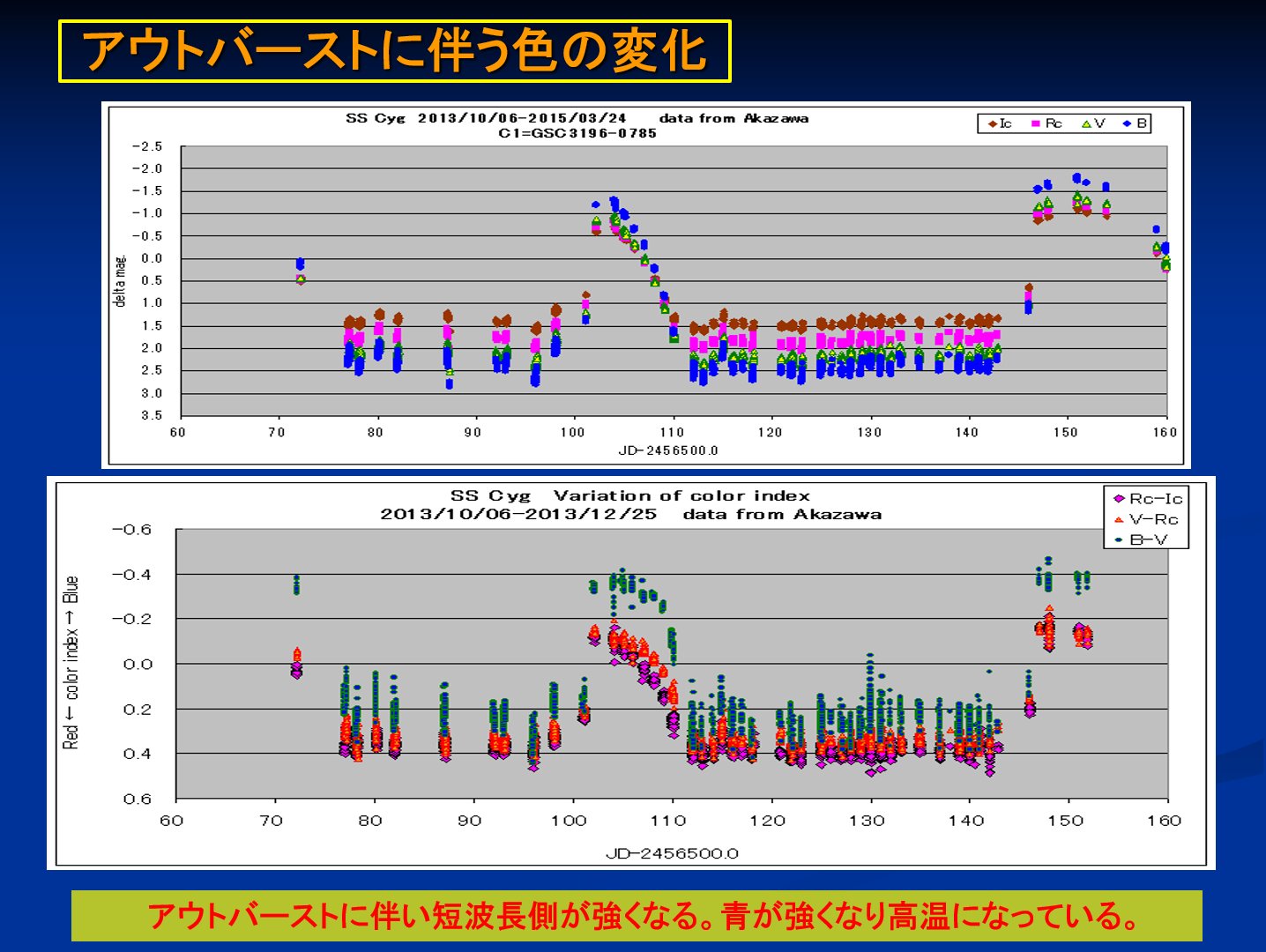Click the blue B legend marker
This screenshot has width=1266, height=952.
1127,124
